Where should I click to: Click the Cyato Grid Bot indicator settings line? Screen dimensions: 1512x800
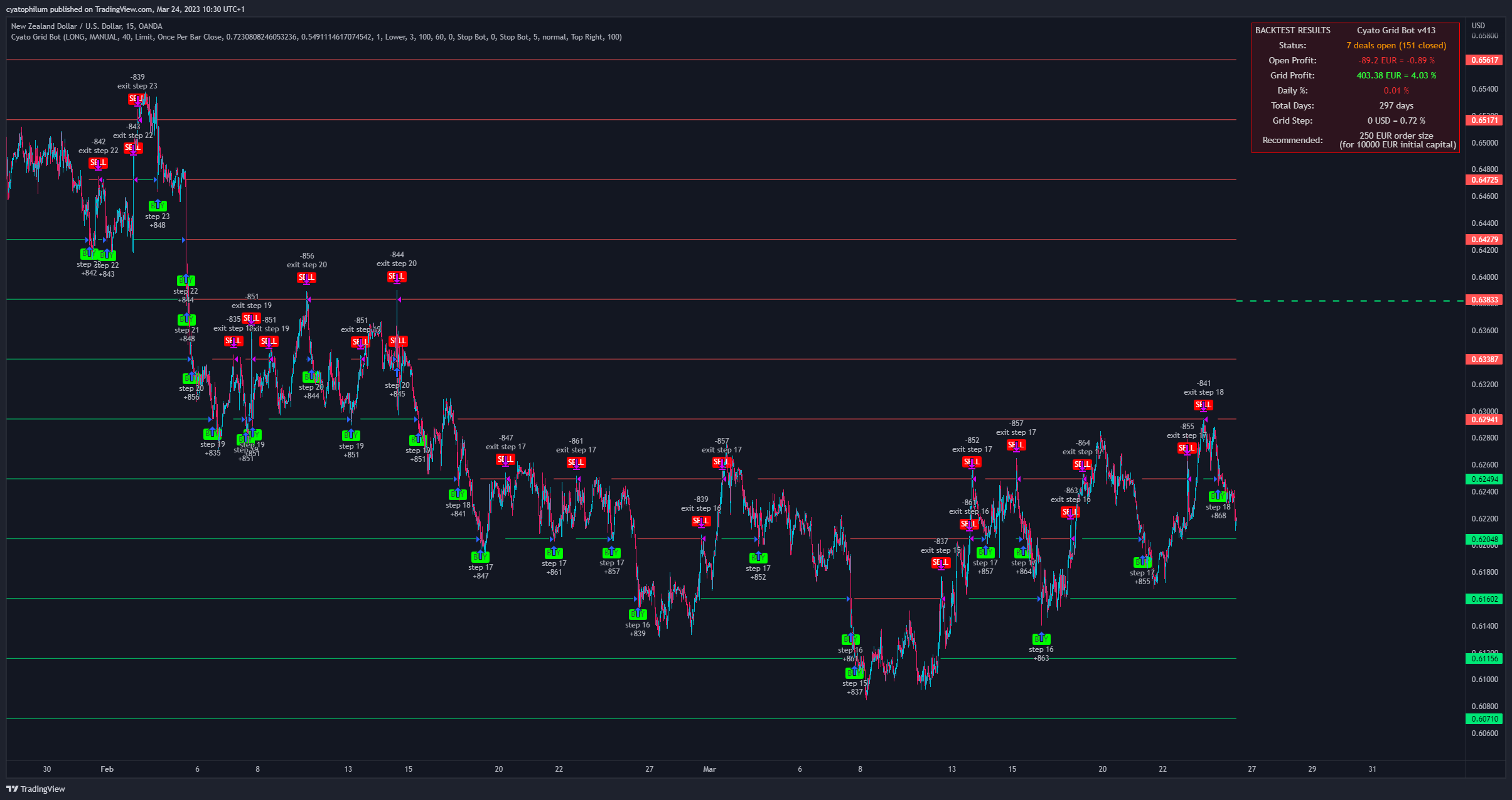[316, 37]
